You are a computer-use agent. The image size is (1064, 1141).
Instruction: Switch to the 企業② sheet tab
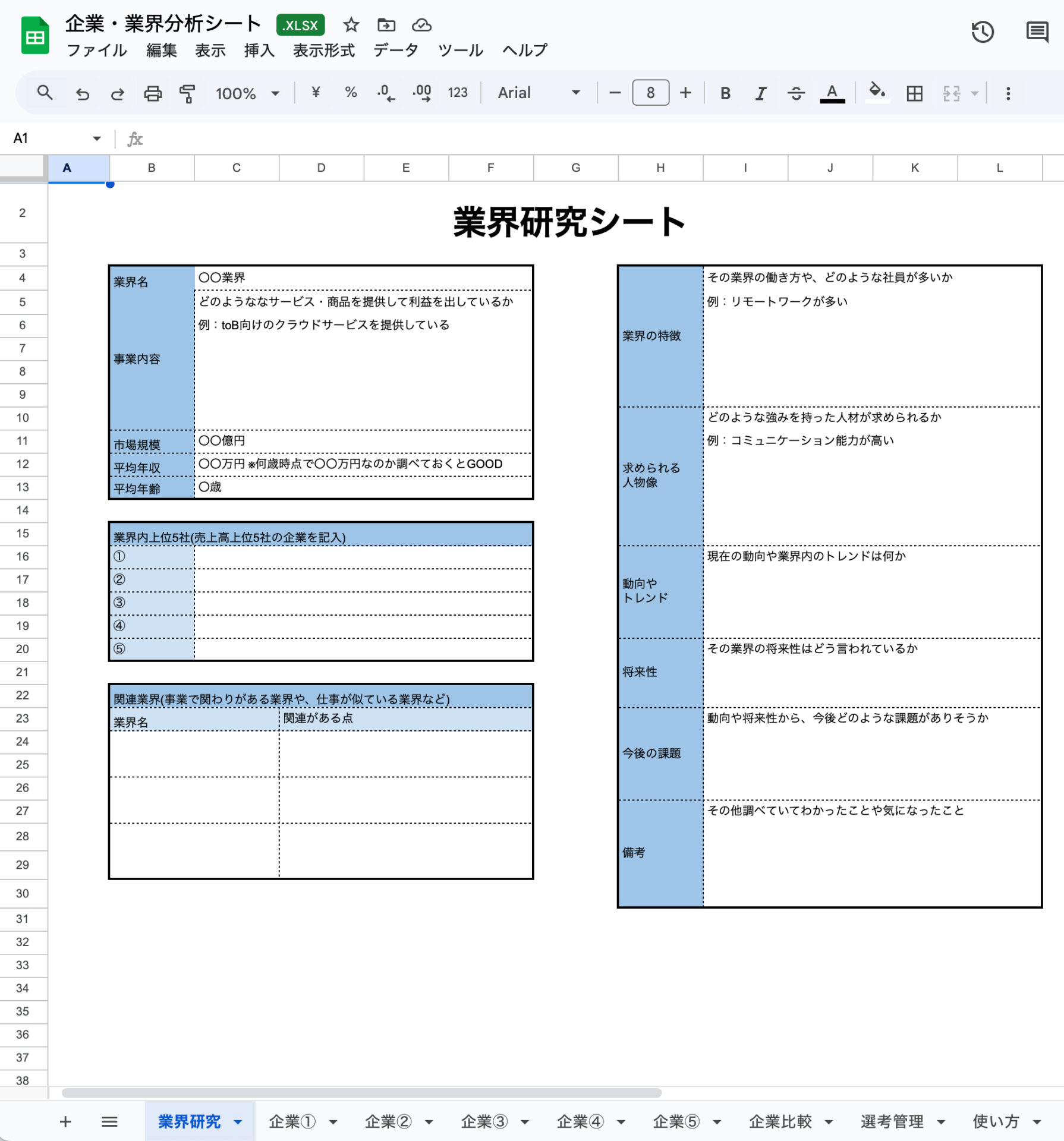tap(388, 1121)
